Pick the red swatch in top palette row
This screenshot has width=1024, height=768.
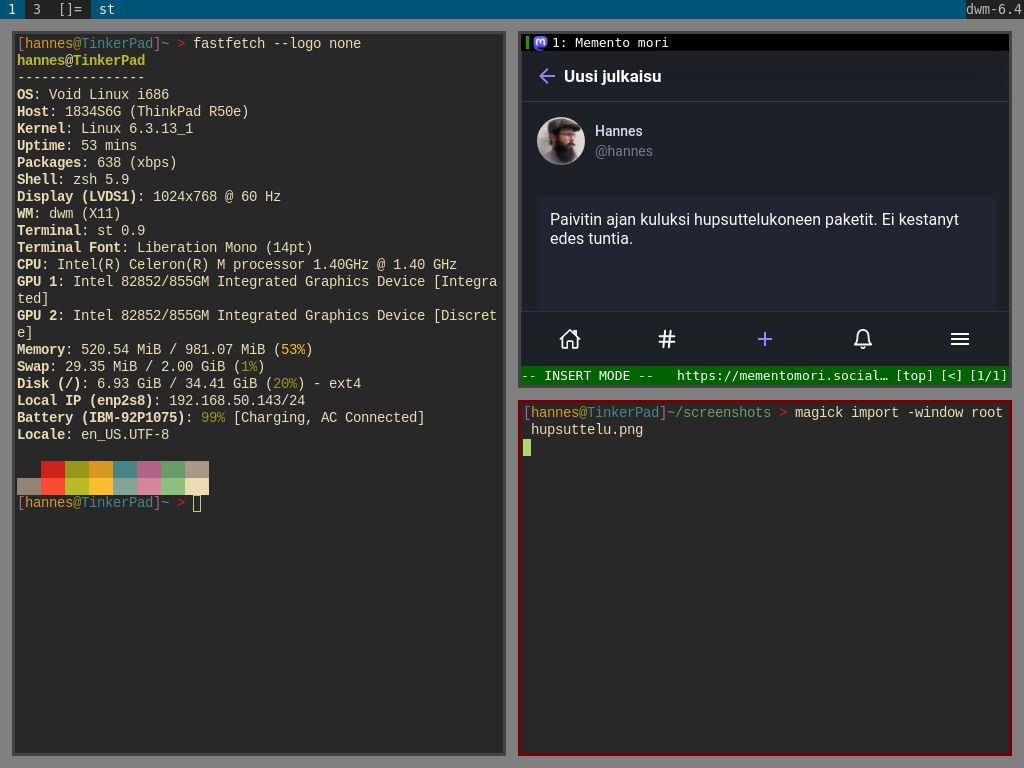(53, 469)
